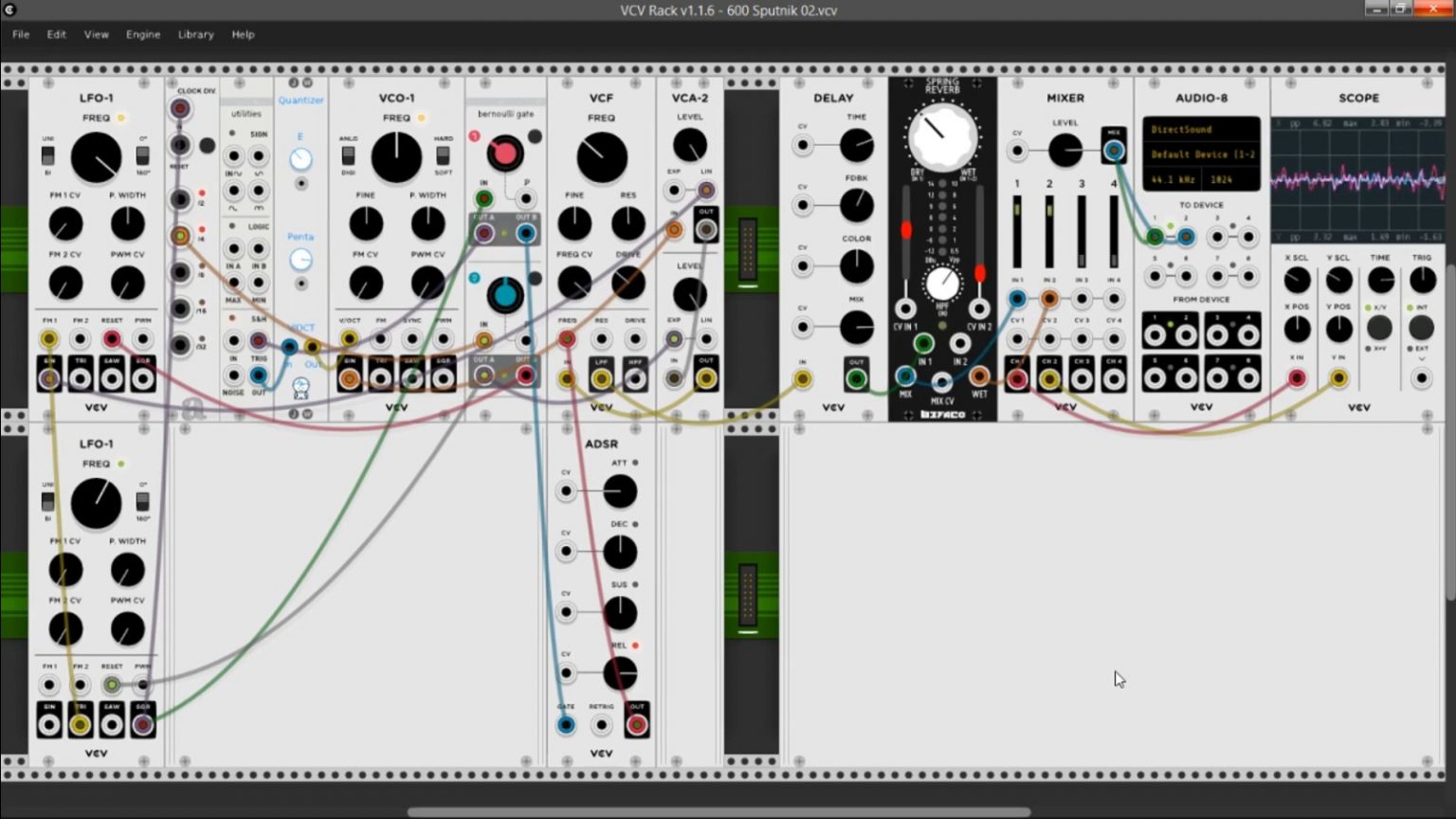Open the Help menu

click(243, 34)
